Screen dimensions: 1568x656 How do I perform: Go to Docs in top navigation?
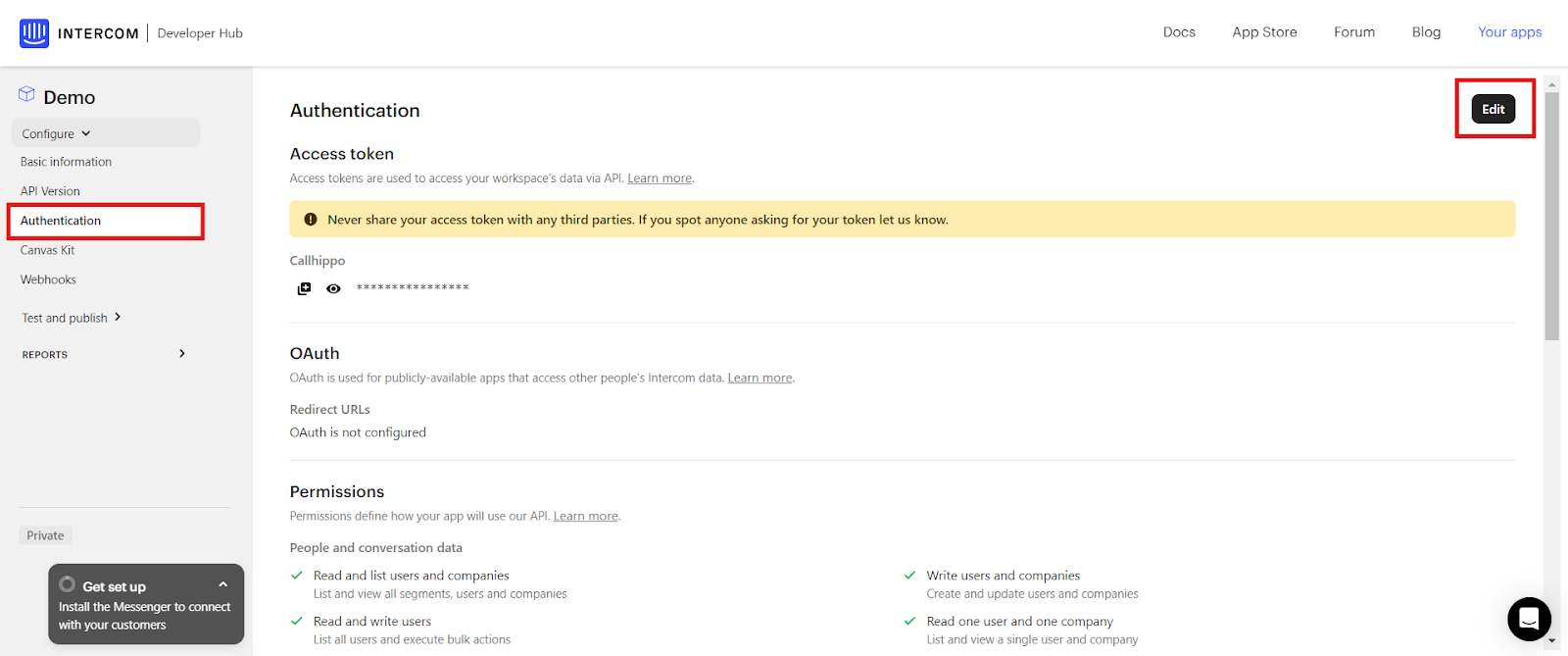1179,32
